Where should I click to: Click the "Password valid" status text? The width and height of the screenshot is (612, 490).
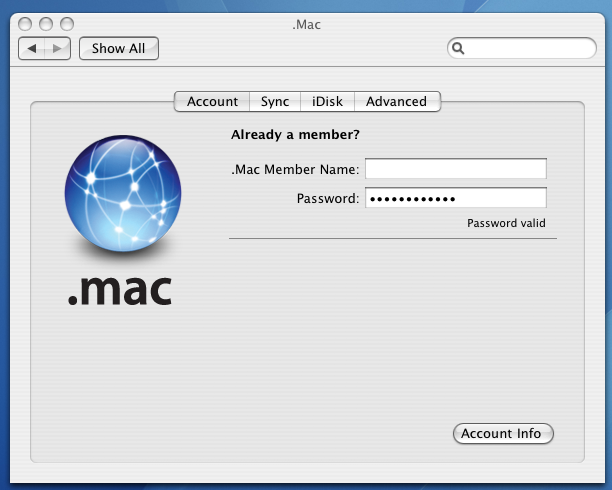click(x=506, y=223)
